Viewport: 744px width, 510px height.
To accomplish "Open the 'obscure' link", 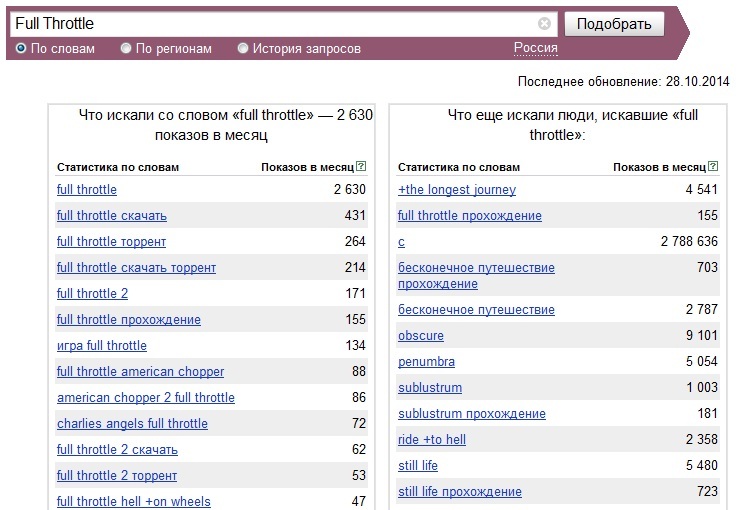I will click(421, 336).
